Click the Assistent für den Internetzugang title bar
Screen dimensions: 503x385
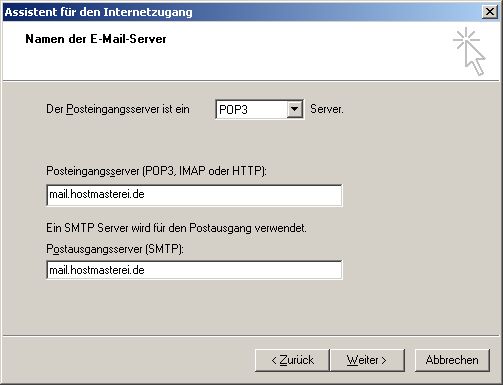pyautogui.click(x=242, y=12)
